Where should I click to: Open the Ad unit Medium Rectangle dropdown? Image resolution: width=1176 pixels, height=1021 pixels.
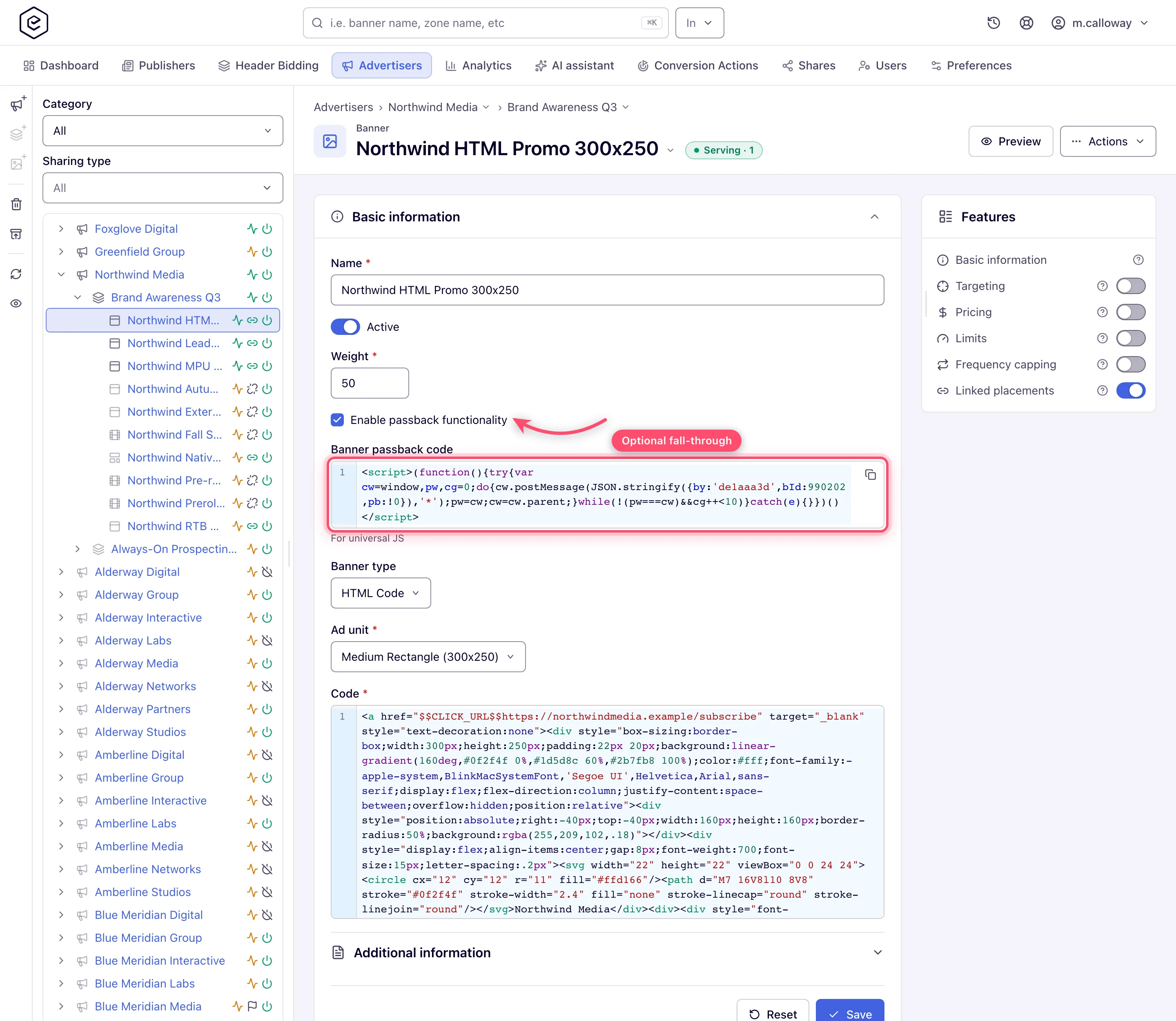[428, 657]
